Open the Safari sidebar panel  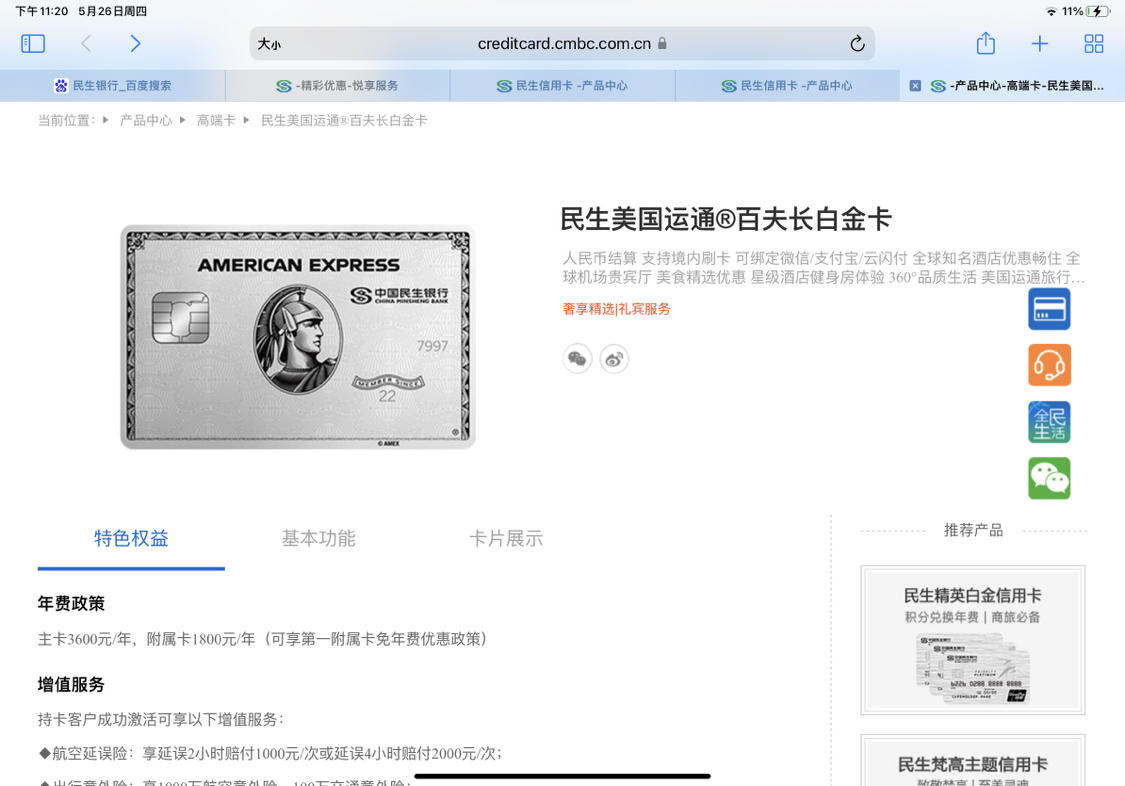[x=33, y=44]
